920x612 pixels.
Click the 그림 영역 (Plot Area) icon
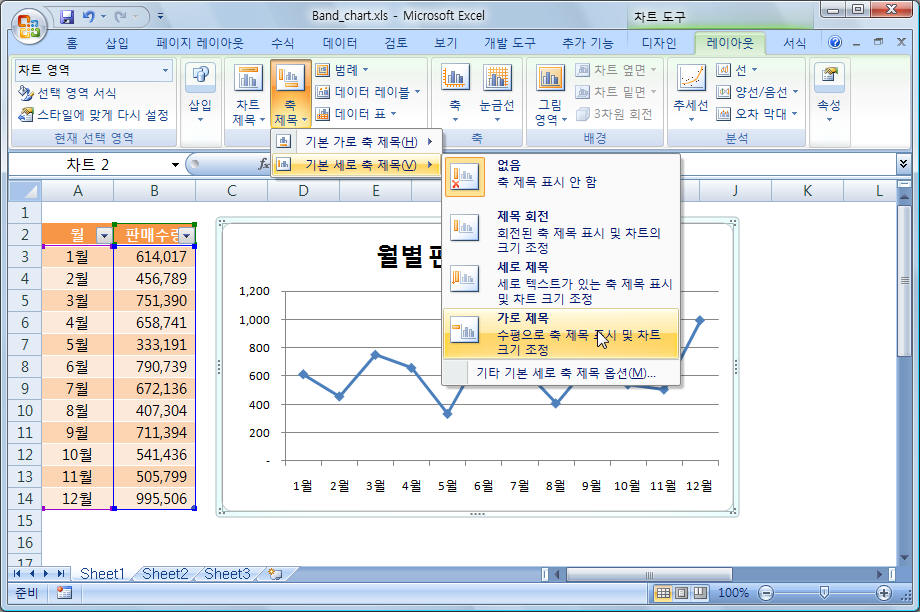click(550, 97)
